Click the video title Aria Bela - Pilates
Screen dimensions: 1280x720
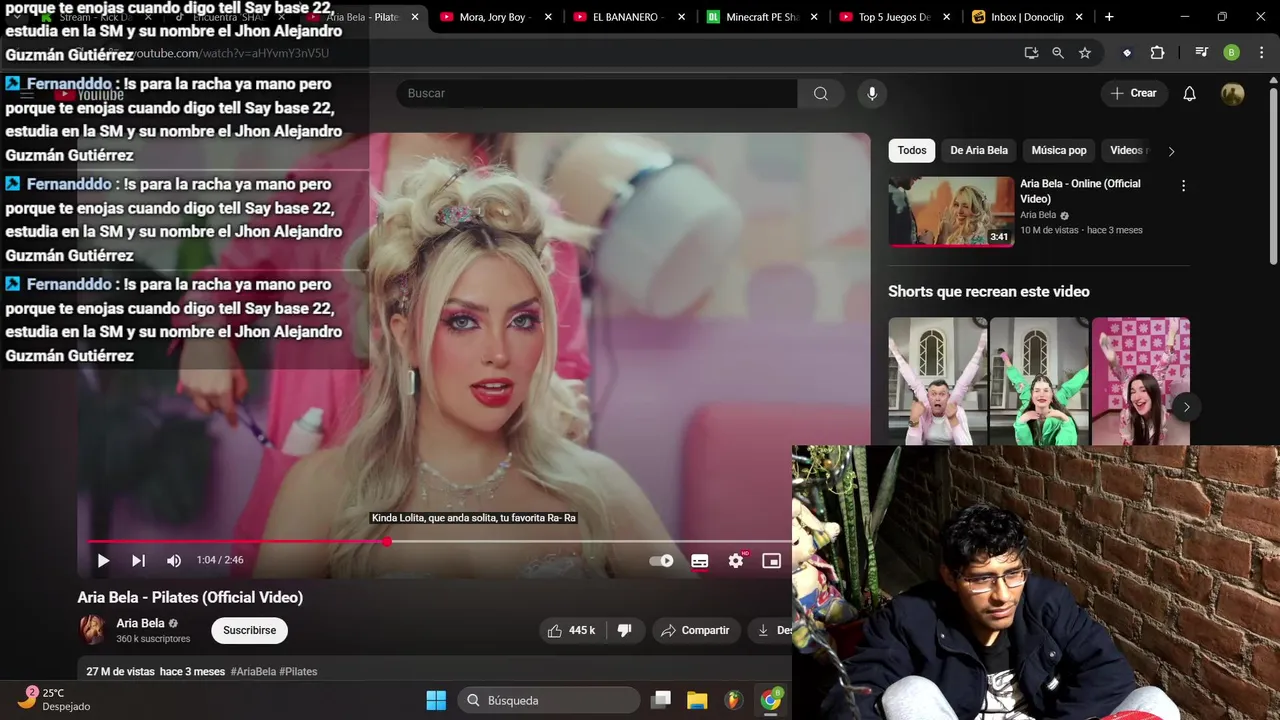pos(190,597)
